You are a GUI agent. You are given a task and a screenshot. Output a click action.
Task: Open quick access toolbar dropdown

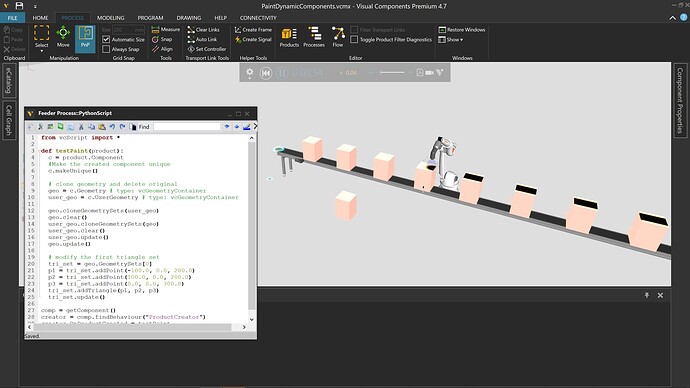tap(35, 7)
